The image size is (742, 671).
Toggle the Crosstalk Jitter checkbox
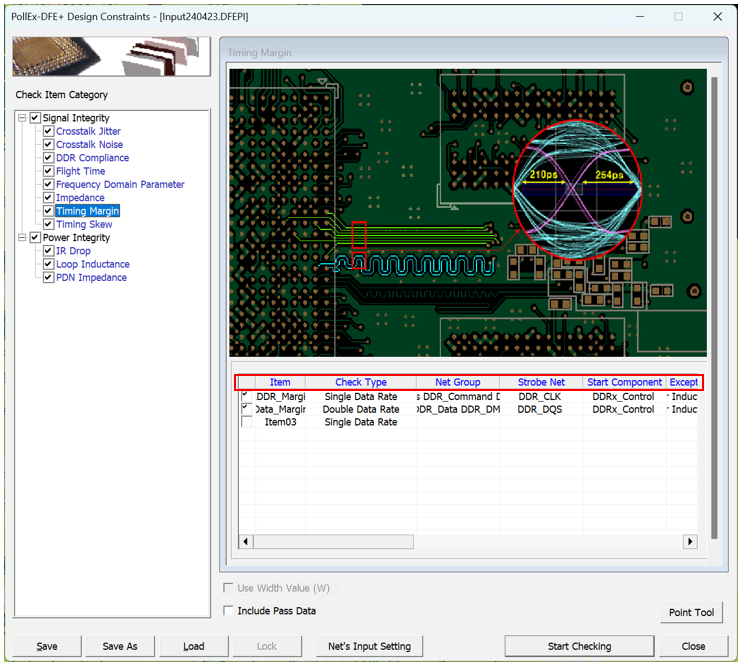coord(48,132)
